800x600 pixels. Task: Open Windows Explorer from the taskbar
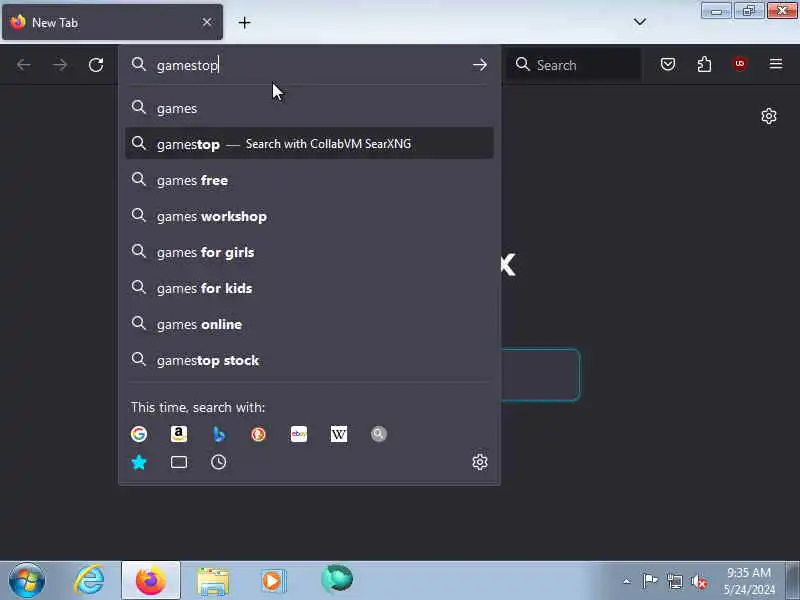click(213, 581)
